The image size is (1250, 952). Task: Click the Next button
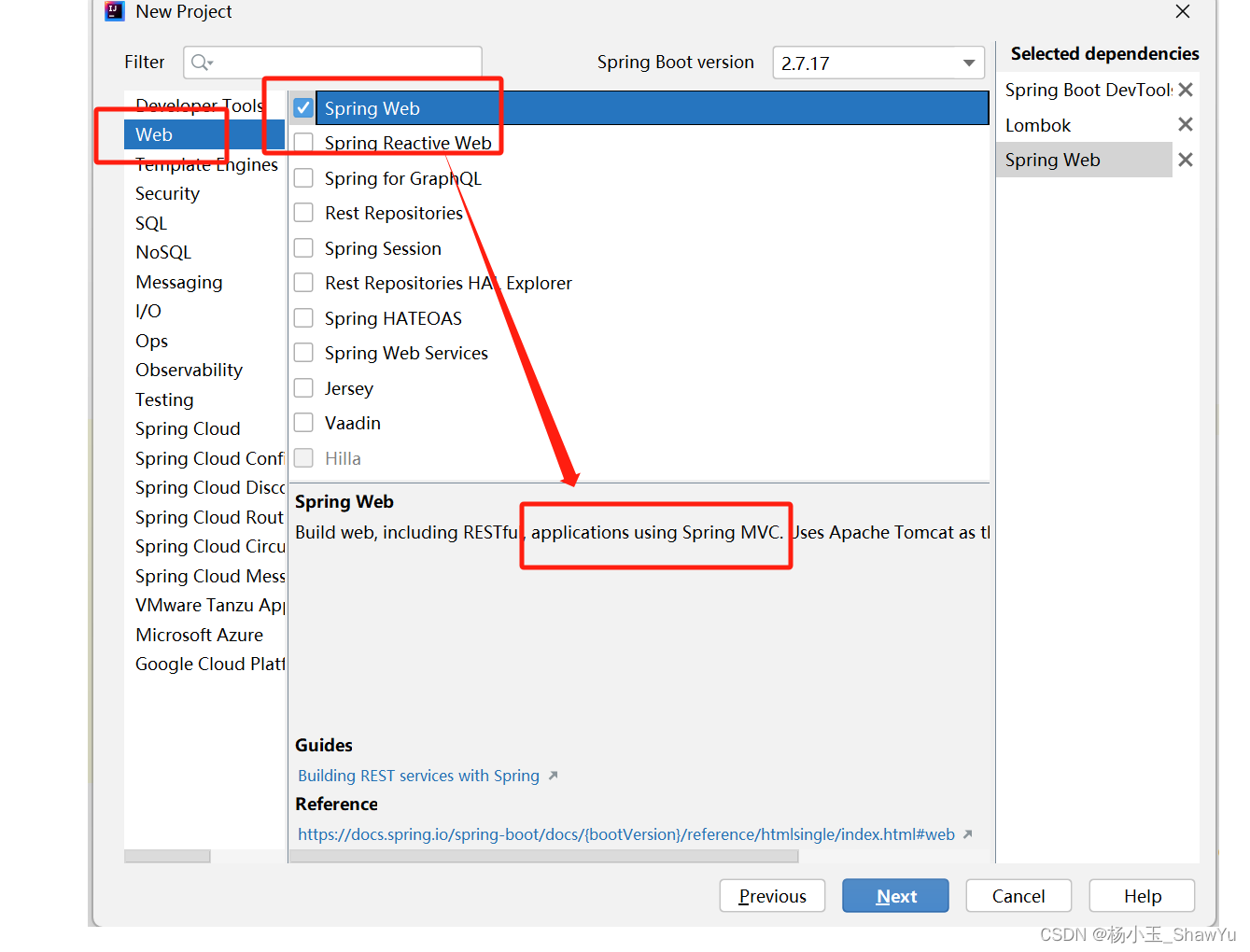(x=895, y=896)
